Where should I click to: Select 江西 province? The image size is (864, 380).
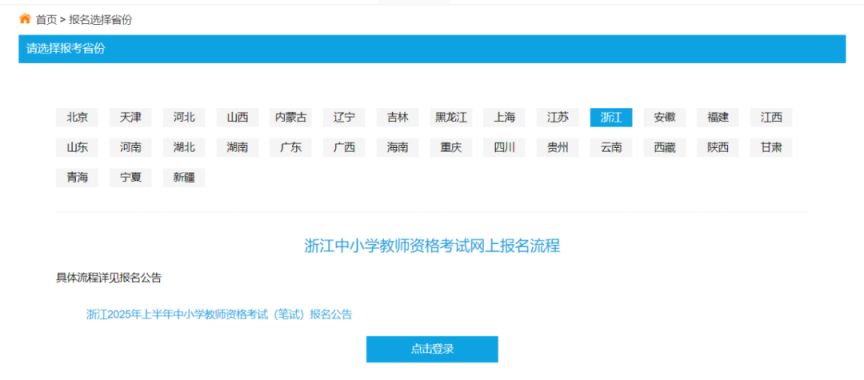771,117
